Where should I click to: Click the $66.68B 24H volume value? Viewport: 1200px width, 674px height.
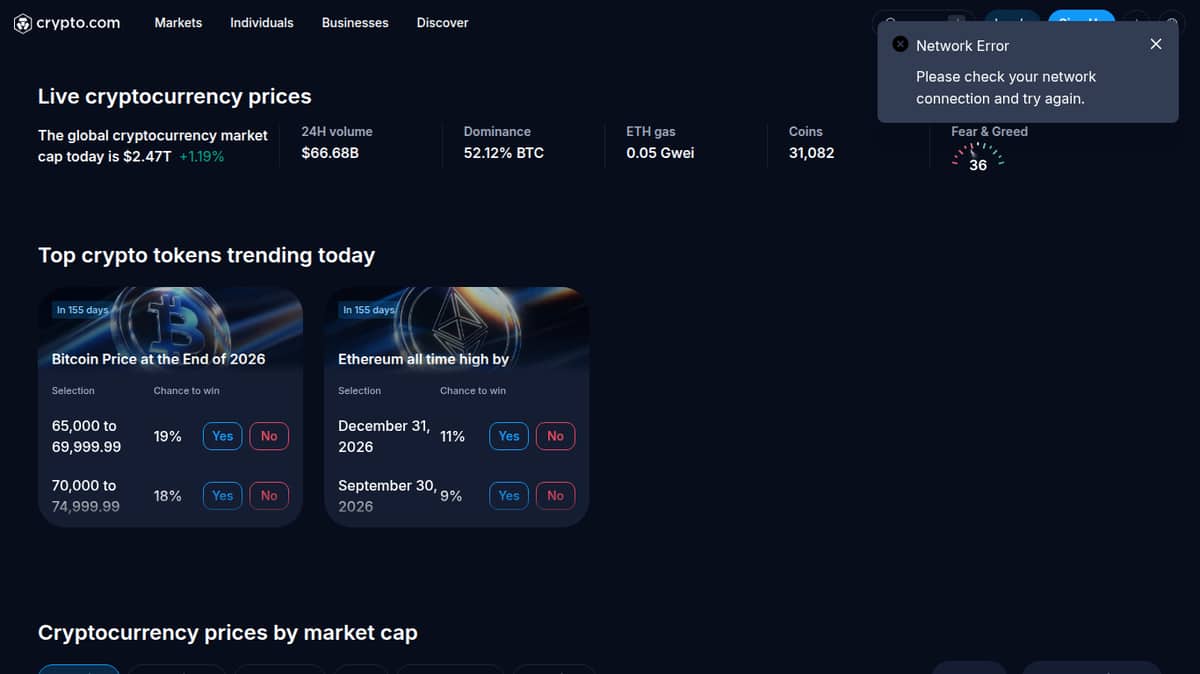[x=330, y=153]
